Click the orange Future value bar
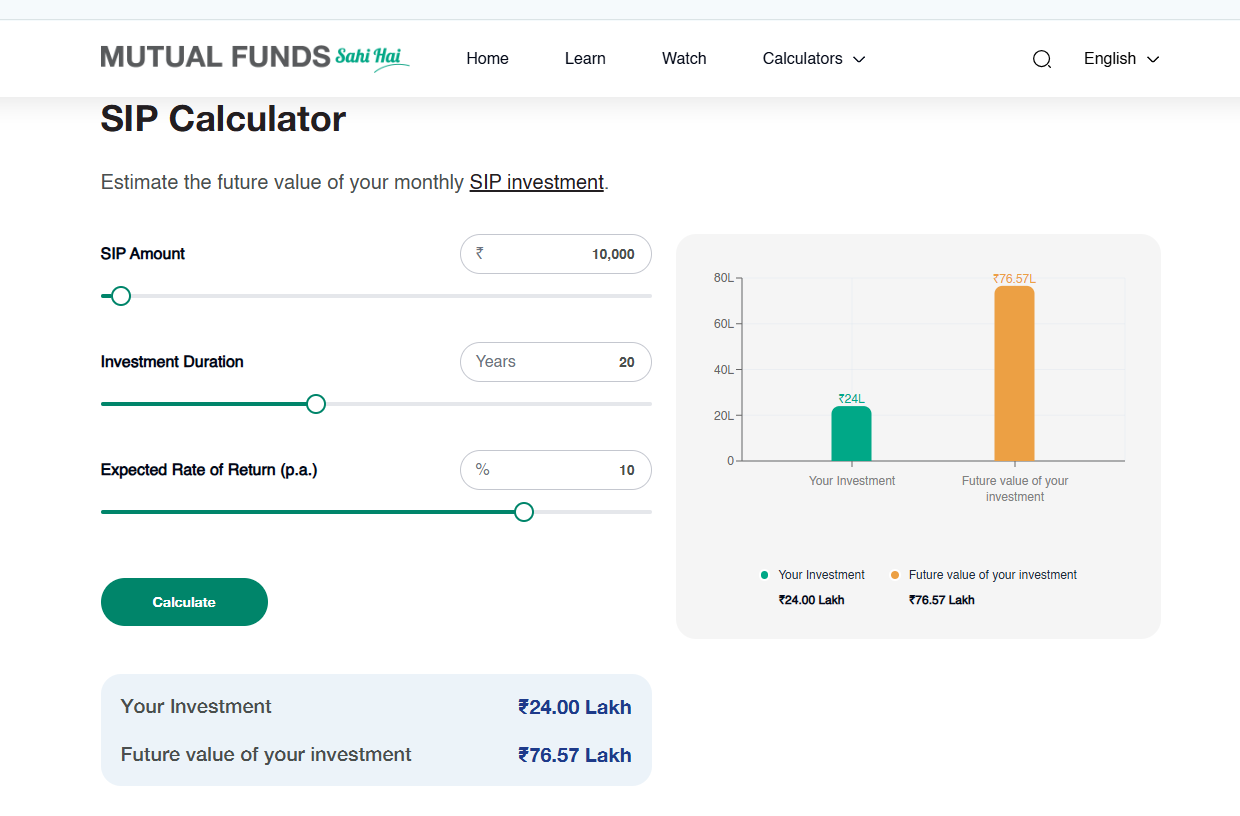Image resolution: width=1240 pixels, height=816 pixels. coord(1014,373)
